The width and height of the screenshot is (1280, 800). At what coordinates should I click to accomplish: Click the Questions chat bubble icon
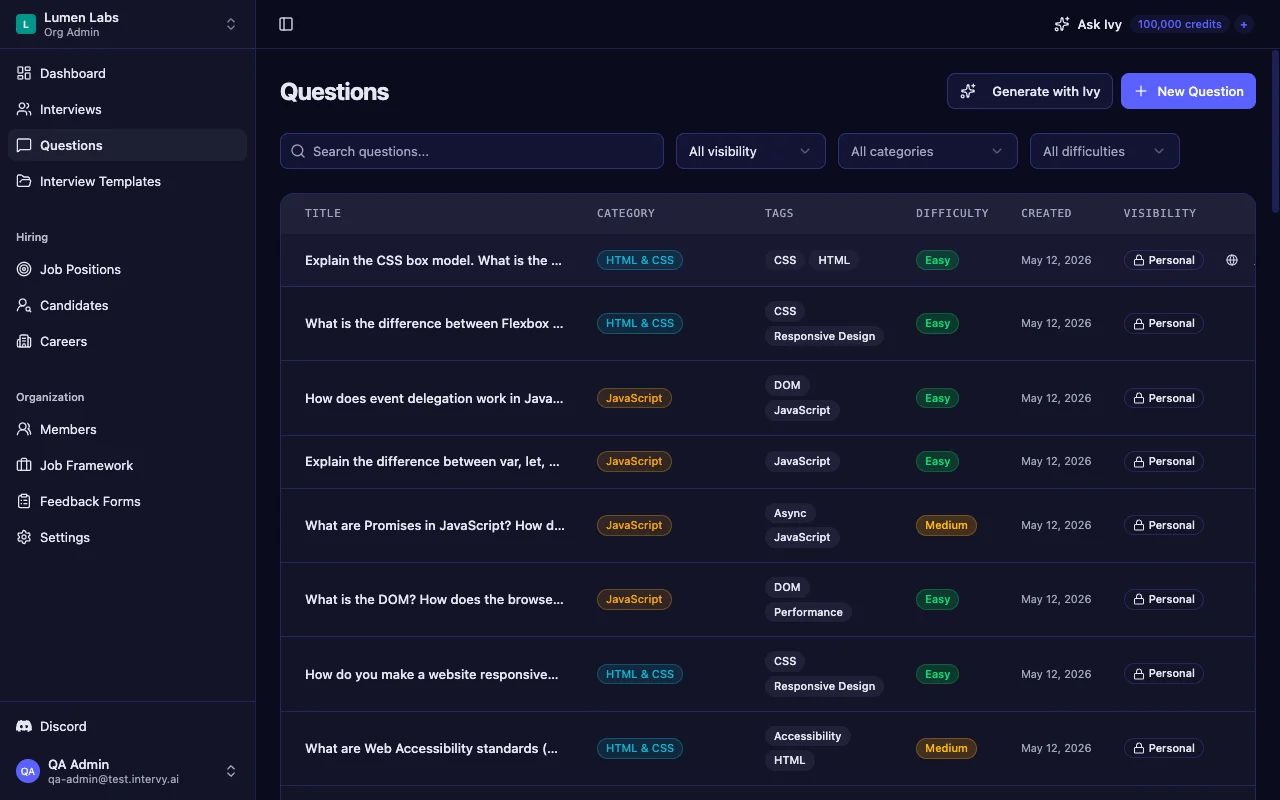click(24, 145)
